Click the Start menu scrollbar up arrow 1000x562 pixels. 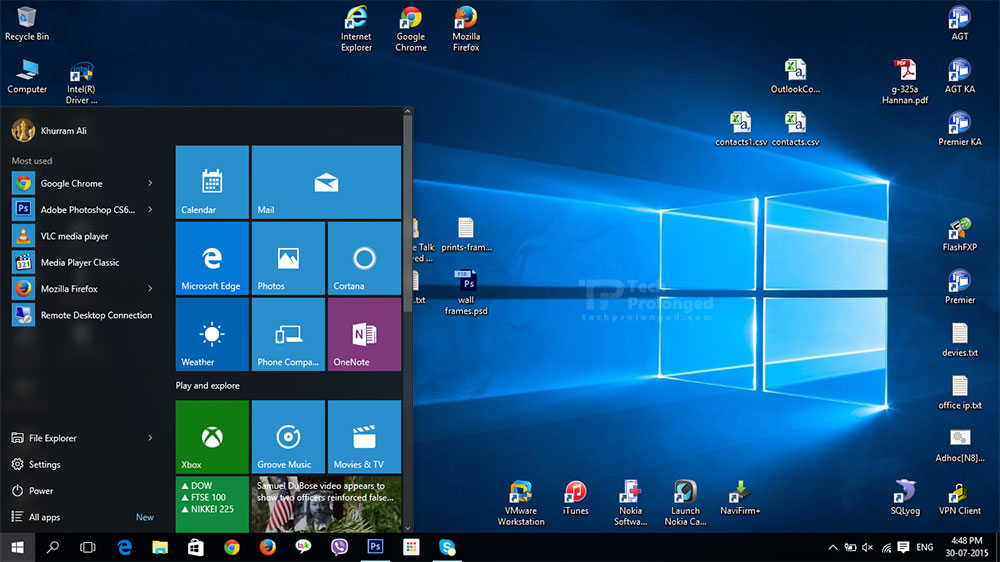[x=408, y=111]
